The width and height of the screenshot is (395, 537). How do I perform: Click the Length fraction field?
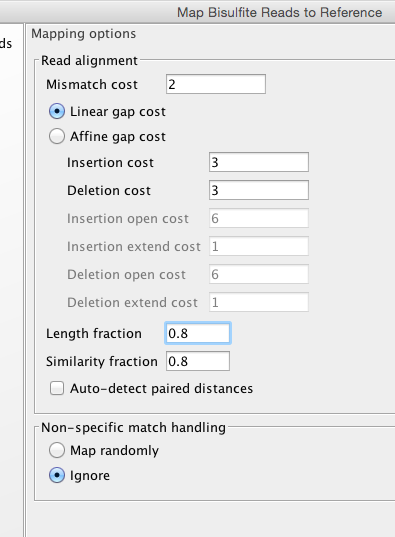tap(198, 333)
